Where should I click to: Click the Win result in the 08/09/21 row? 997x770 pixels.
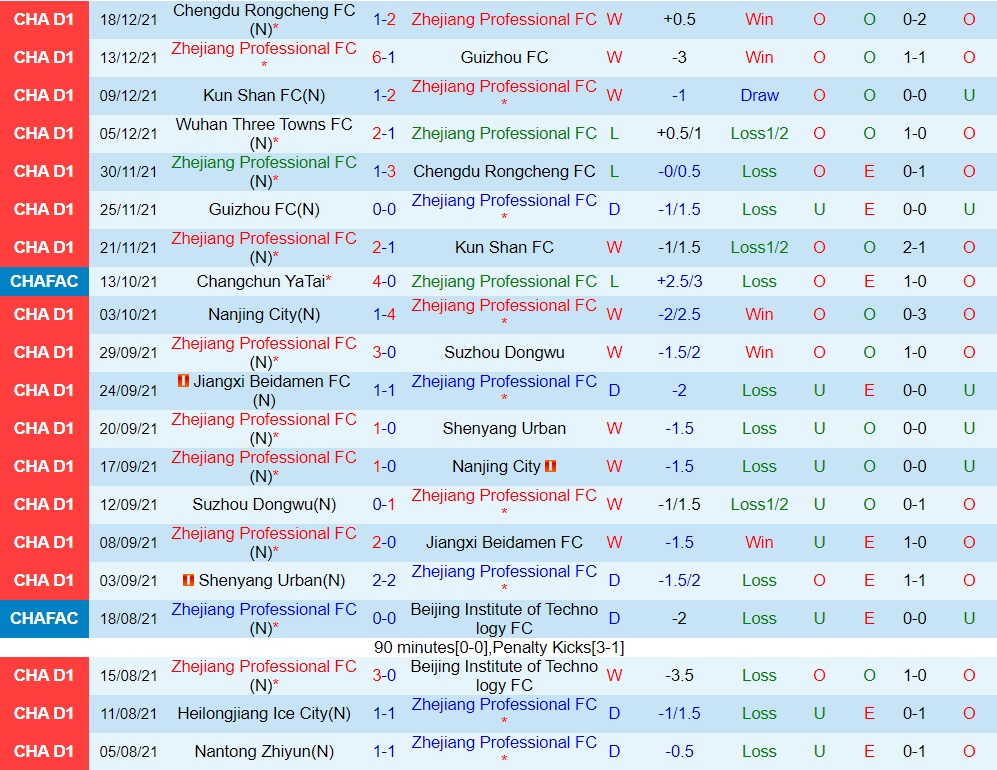(759, 542)
